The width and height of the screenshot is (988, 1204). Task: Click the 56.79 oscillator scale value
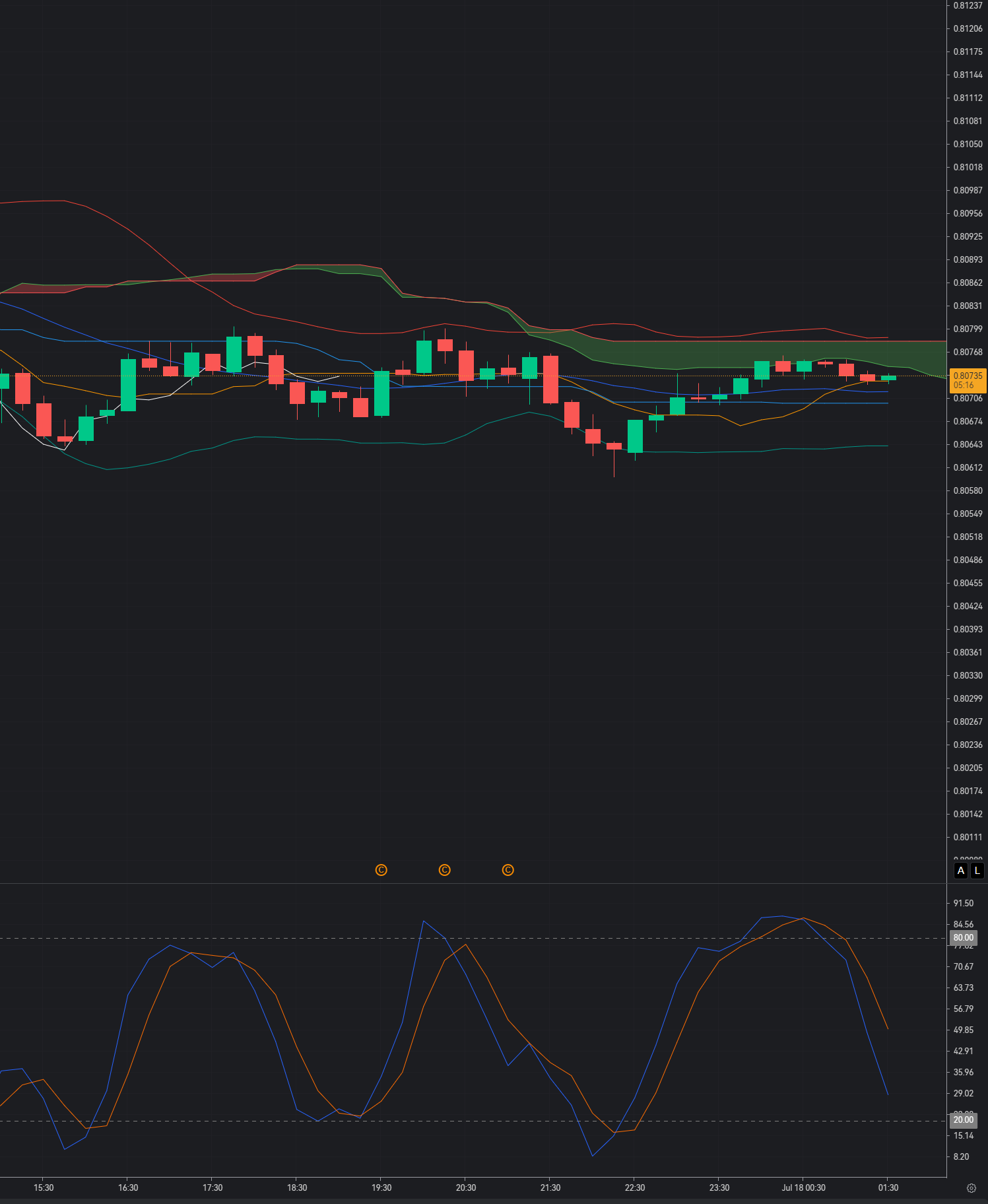964,1009
